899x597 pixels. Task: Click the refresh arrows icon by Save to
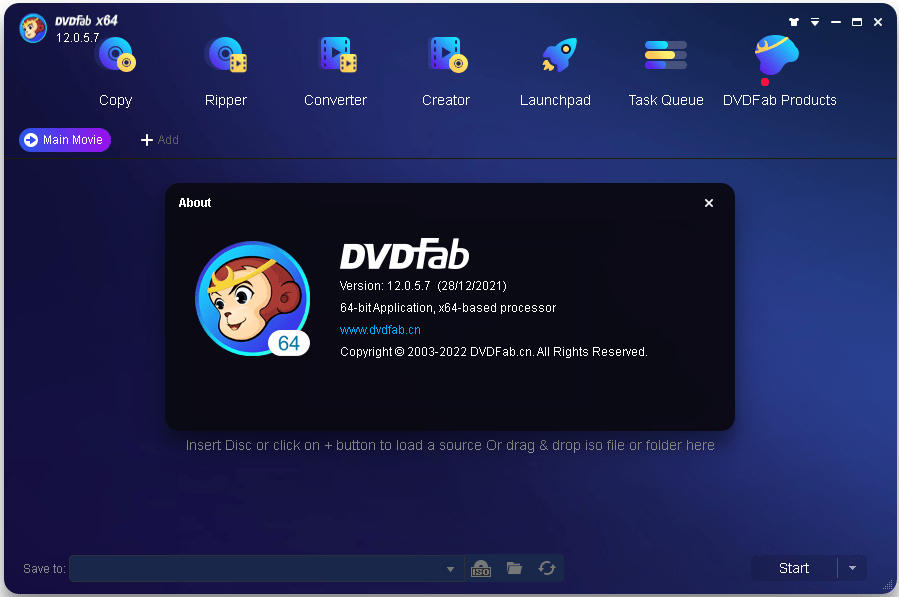tap(547, 568)
